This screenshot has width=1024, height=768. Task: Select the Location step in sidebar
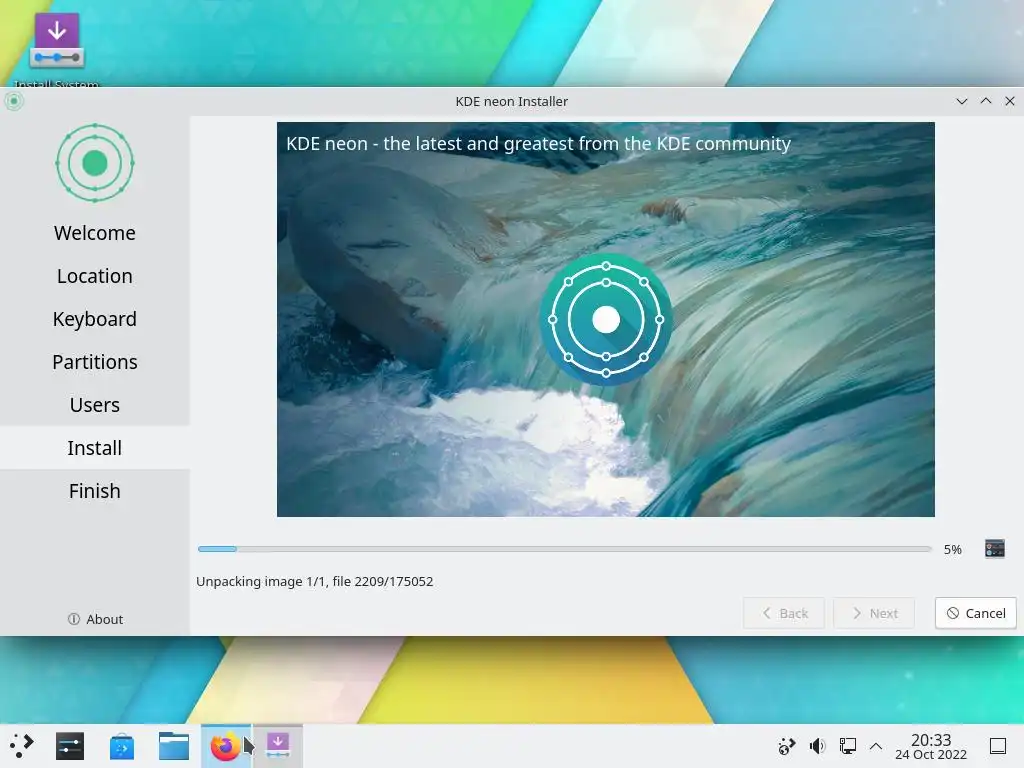tap(95, 276)
